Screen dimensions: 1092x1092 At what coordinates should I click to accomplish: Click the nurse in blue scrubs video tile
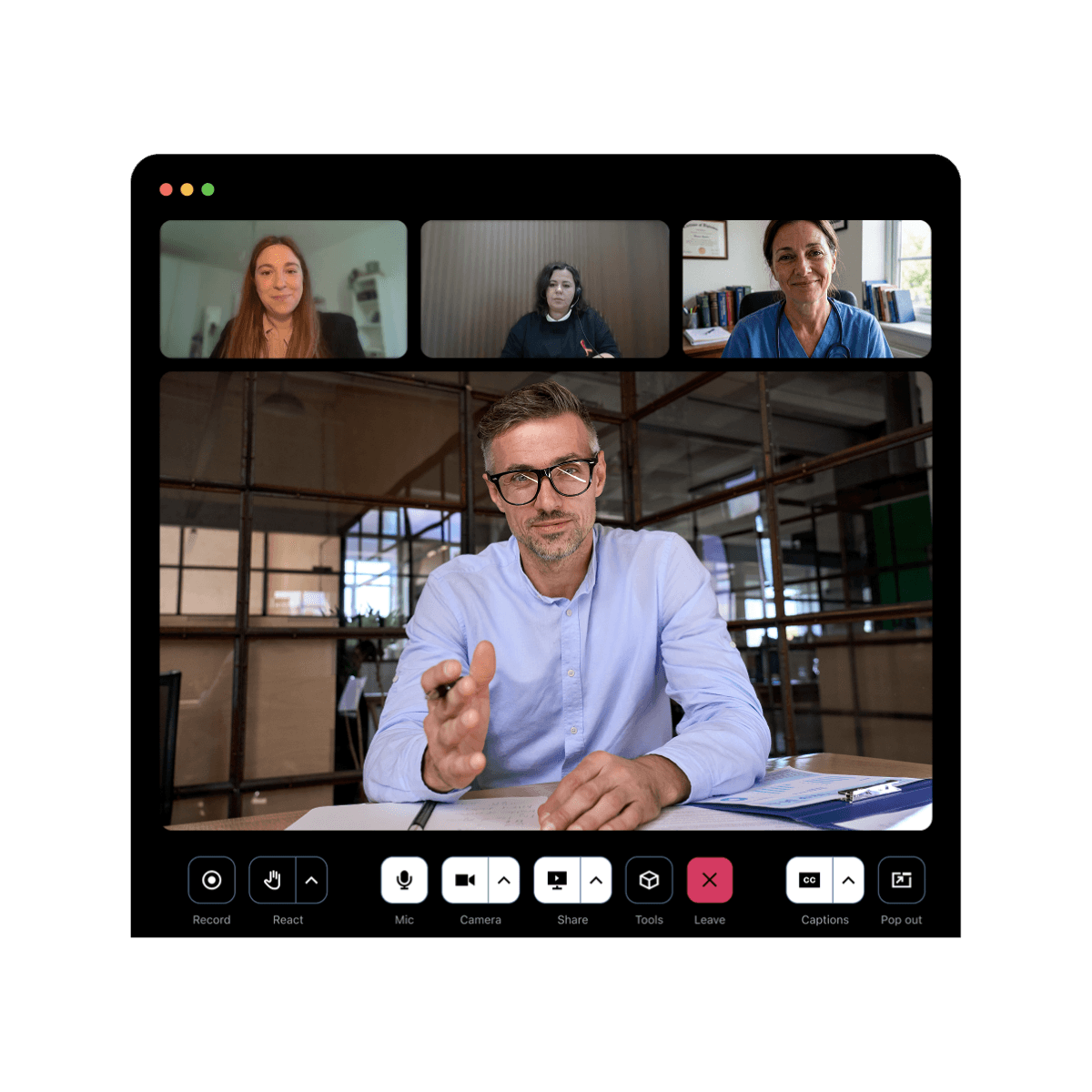(806, 288)
